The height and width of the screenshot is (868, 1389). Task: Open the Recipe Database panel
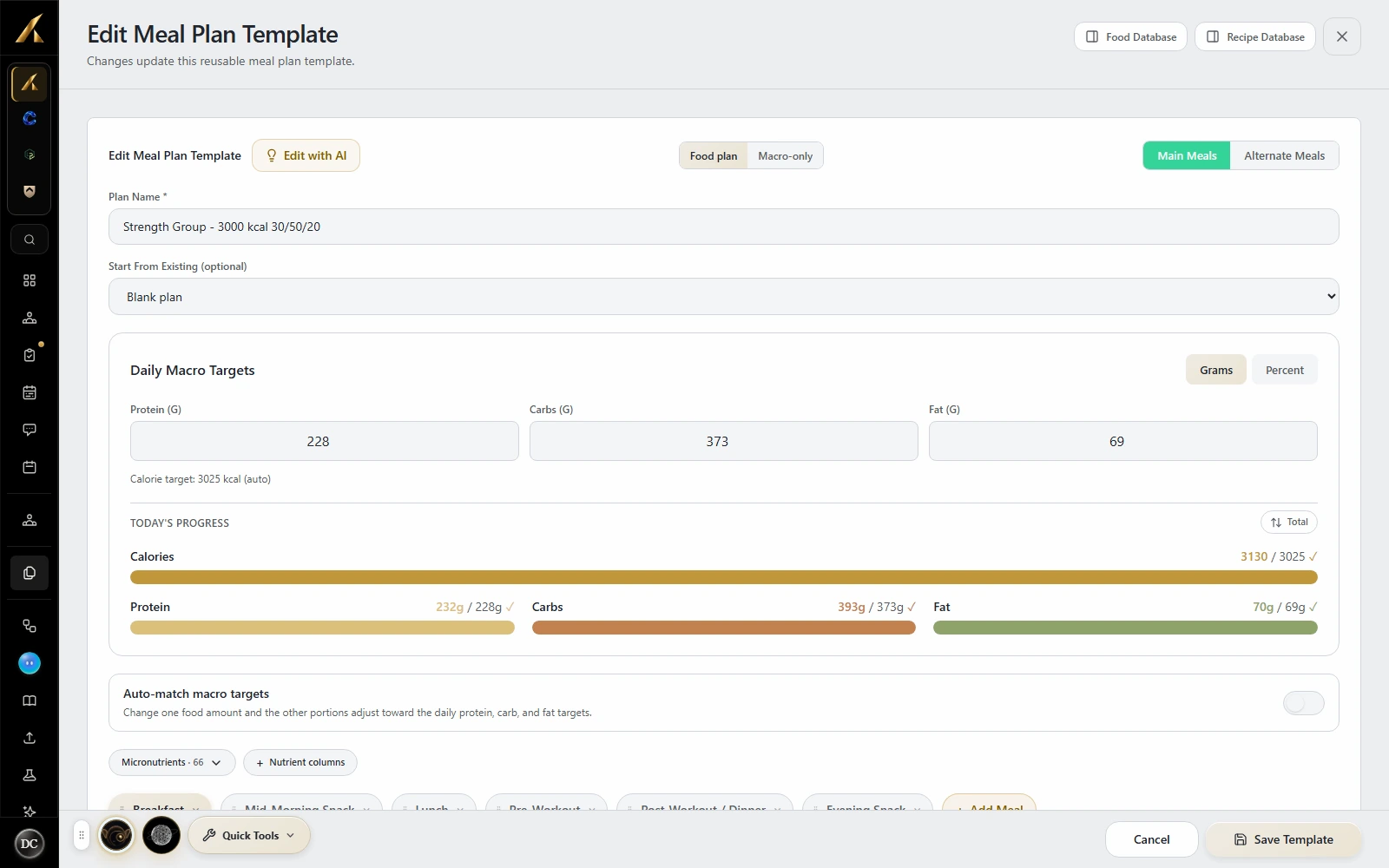1255,36
